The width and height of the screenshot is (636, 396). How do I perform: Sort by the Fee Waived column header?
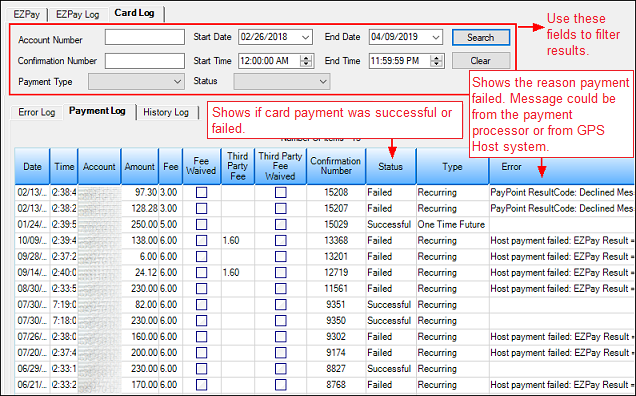point(202,166)
